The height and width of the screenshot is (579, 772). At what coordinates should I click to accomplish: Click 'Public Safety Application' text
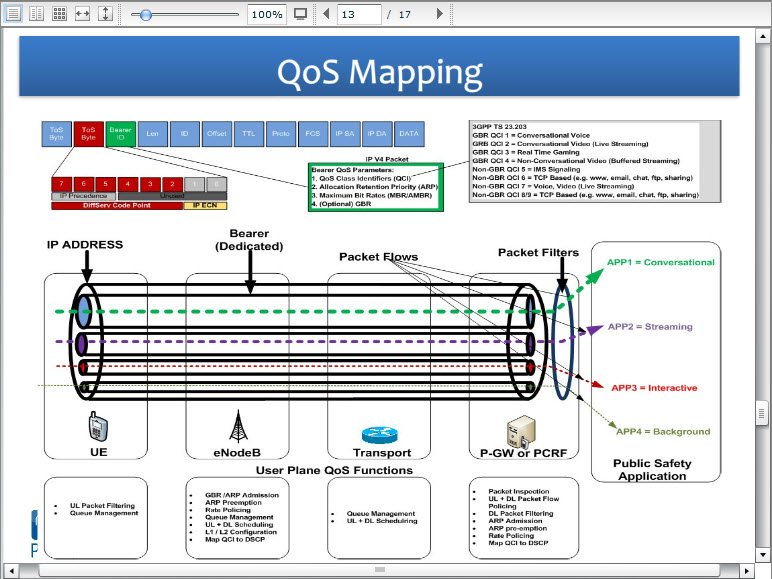(x=652, y=470)
